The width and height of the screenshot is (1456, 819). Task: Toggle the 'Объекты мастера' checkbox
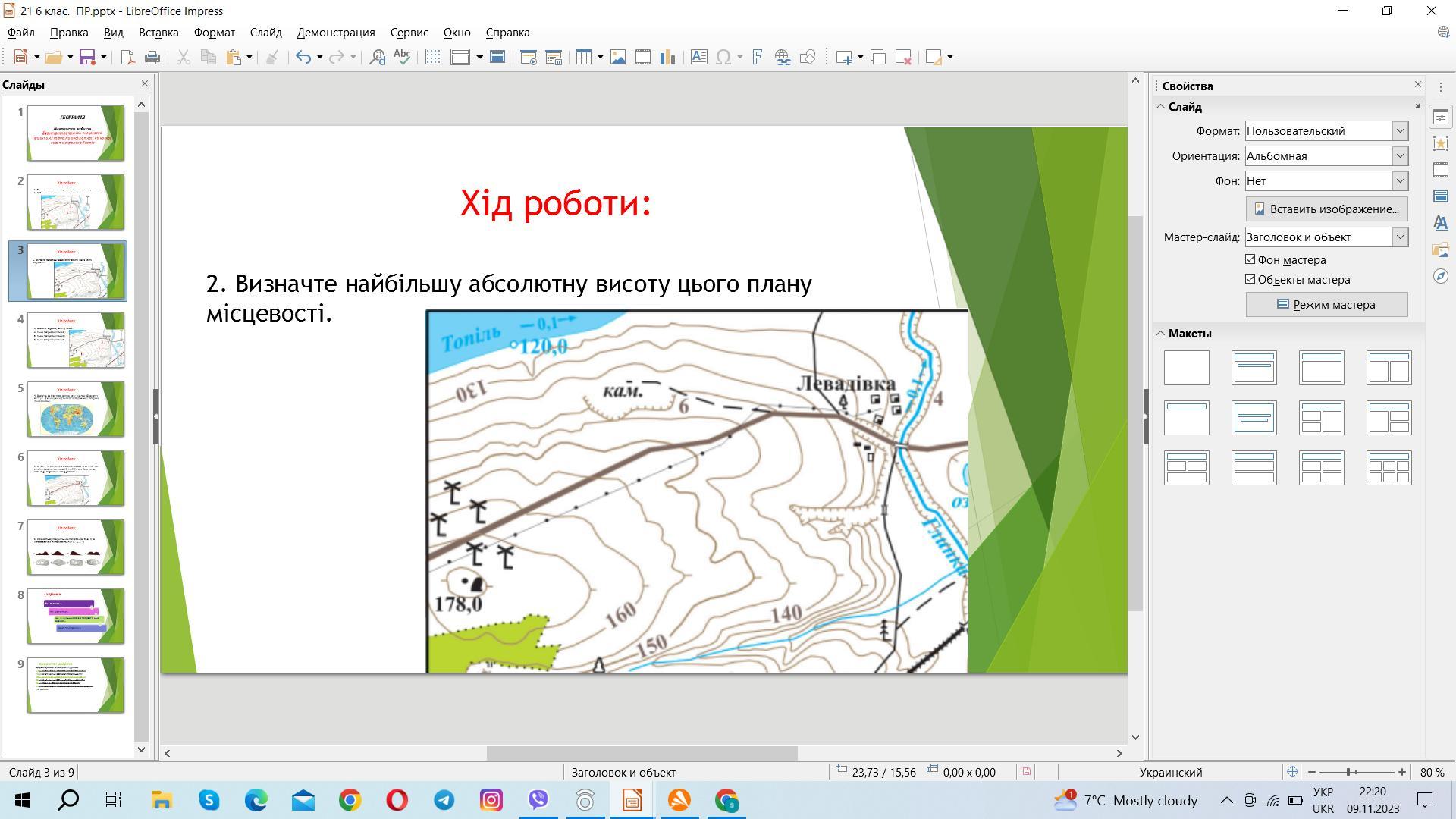(1250, 279)
